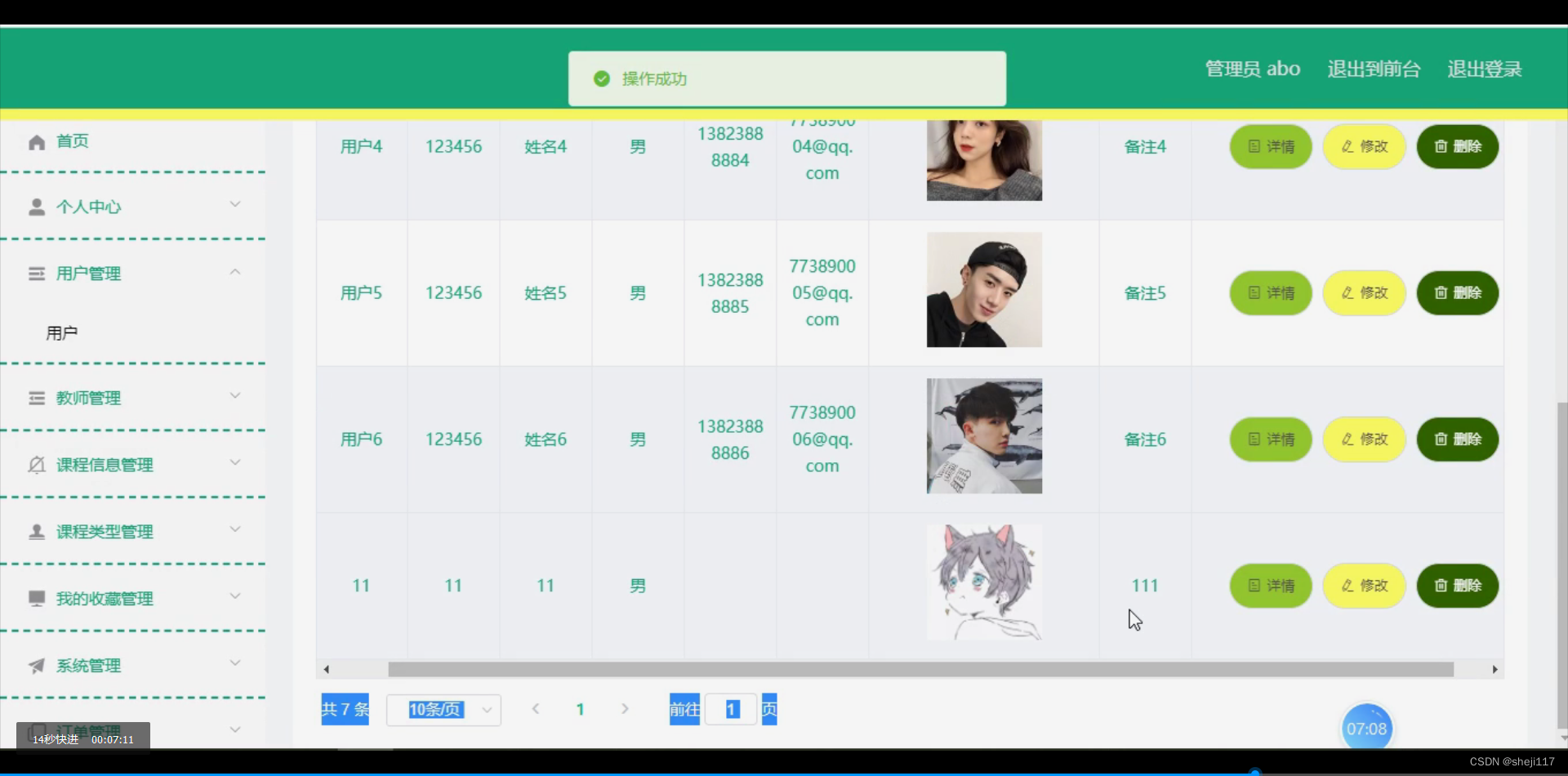Collapse the 用户管理 menu section
Image resolution: width=1568 pixels, height=776 pixels.
235,270
